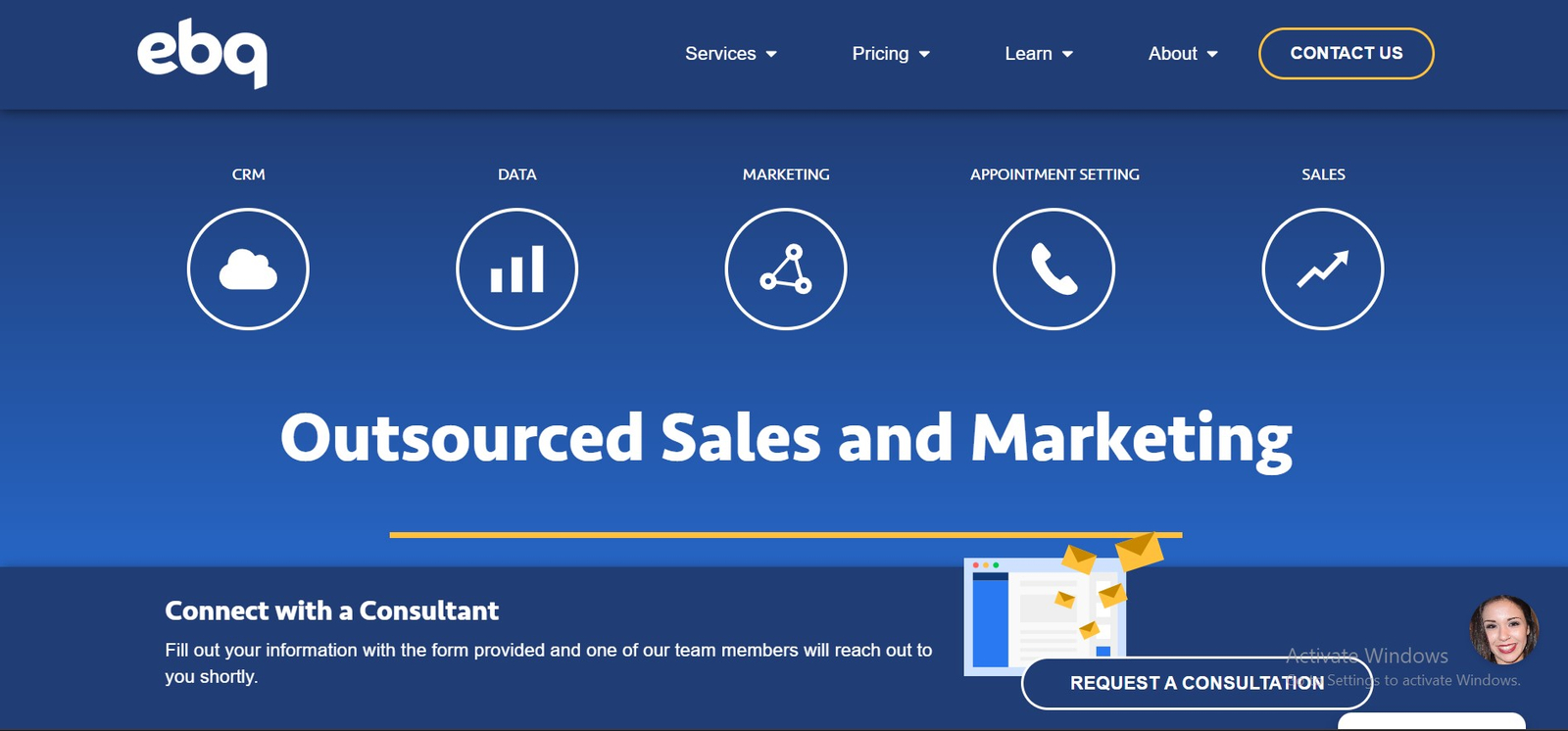The width and height of the screenshot is (1568, 731).
Task: Click the Connect with a Consultant heading
Action: tap(331, 610)
